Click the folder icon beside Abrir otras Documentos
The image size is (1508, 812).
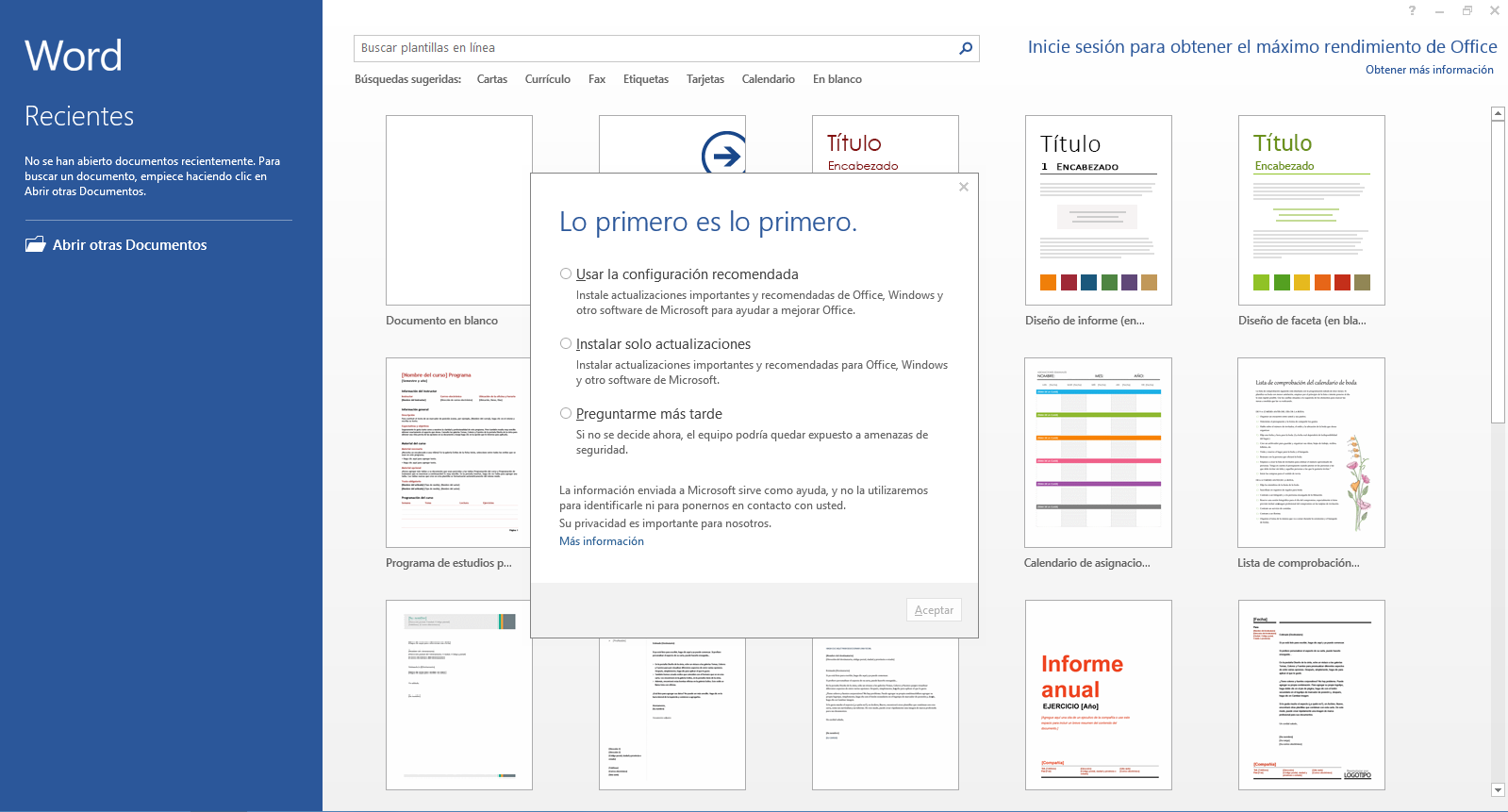pyautogui.click(x=35, y=244)
